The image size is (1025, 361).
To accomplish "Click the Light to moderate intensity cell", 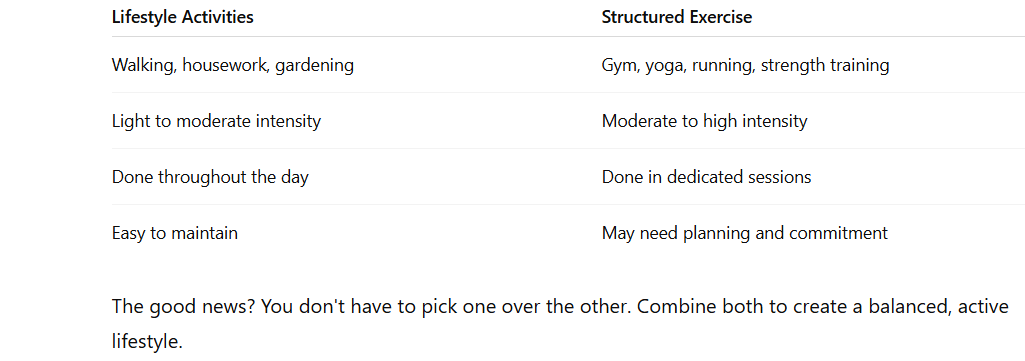I will click(x=216, y=121).
